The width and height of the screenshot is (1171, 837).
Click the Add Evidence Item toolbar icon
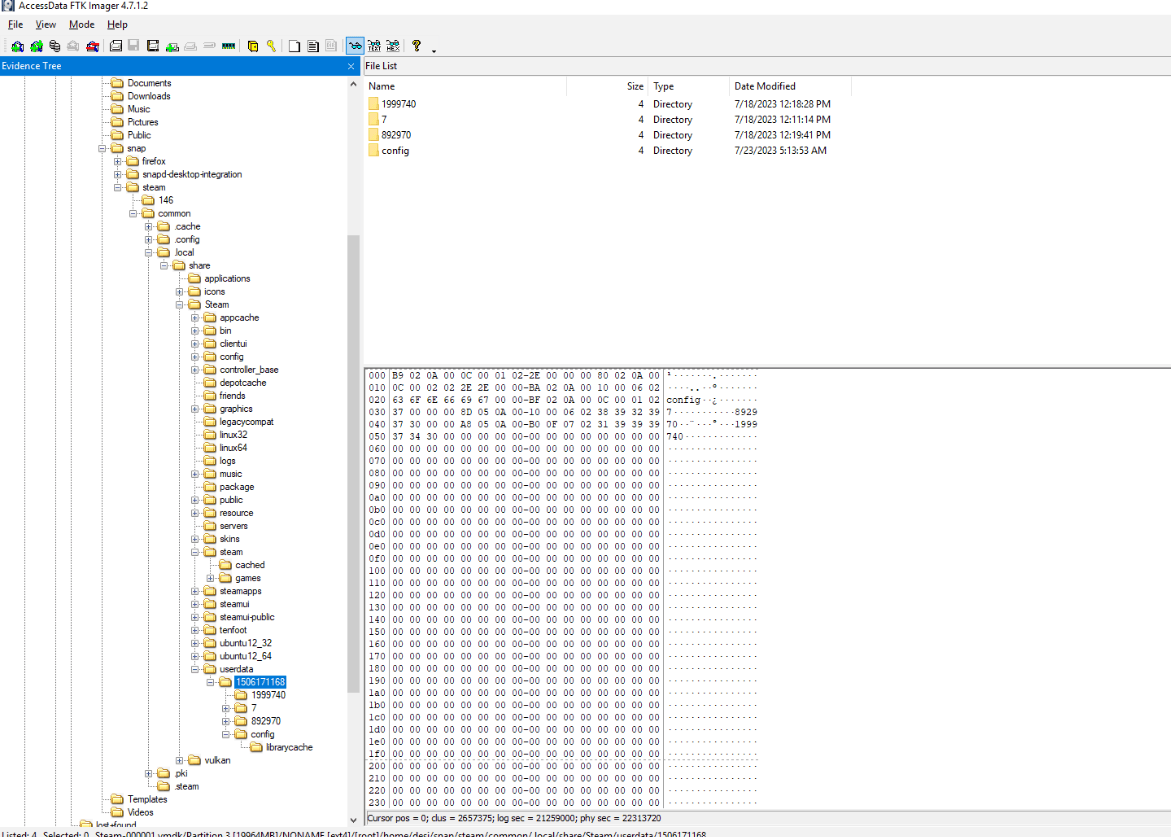coord(17,46)
